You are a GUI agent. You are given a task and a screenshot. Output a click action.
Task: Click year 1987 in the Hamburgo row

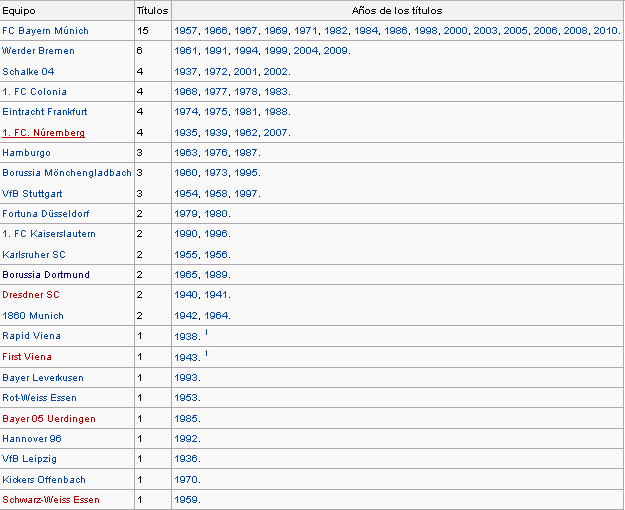246,153
